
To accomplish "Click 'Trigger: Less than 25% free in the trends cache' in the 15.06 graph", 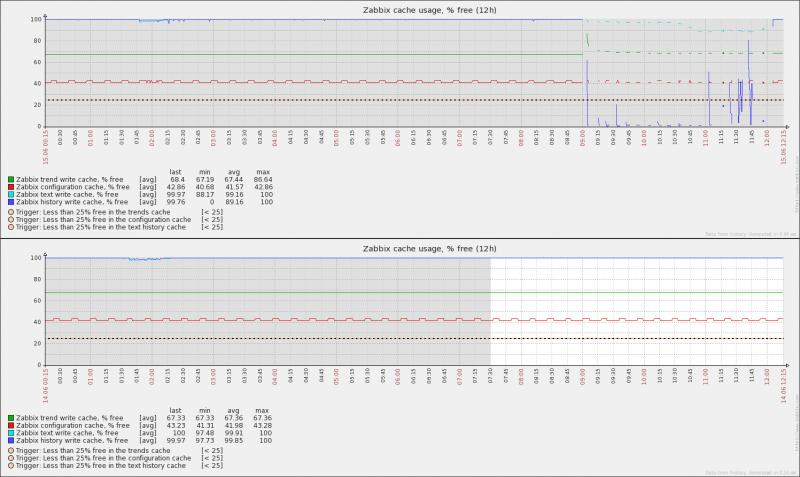I will coord(93,212).
